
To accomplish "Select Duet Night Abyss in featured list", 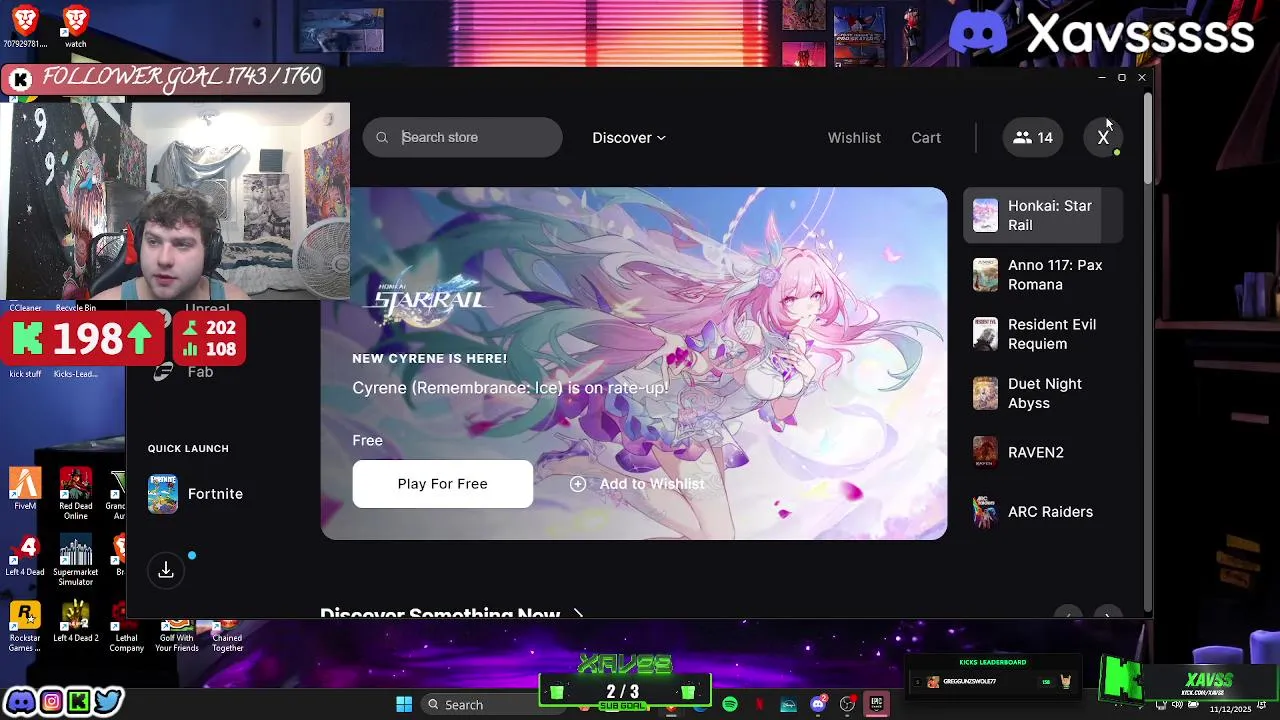I will click(1042, 393).
